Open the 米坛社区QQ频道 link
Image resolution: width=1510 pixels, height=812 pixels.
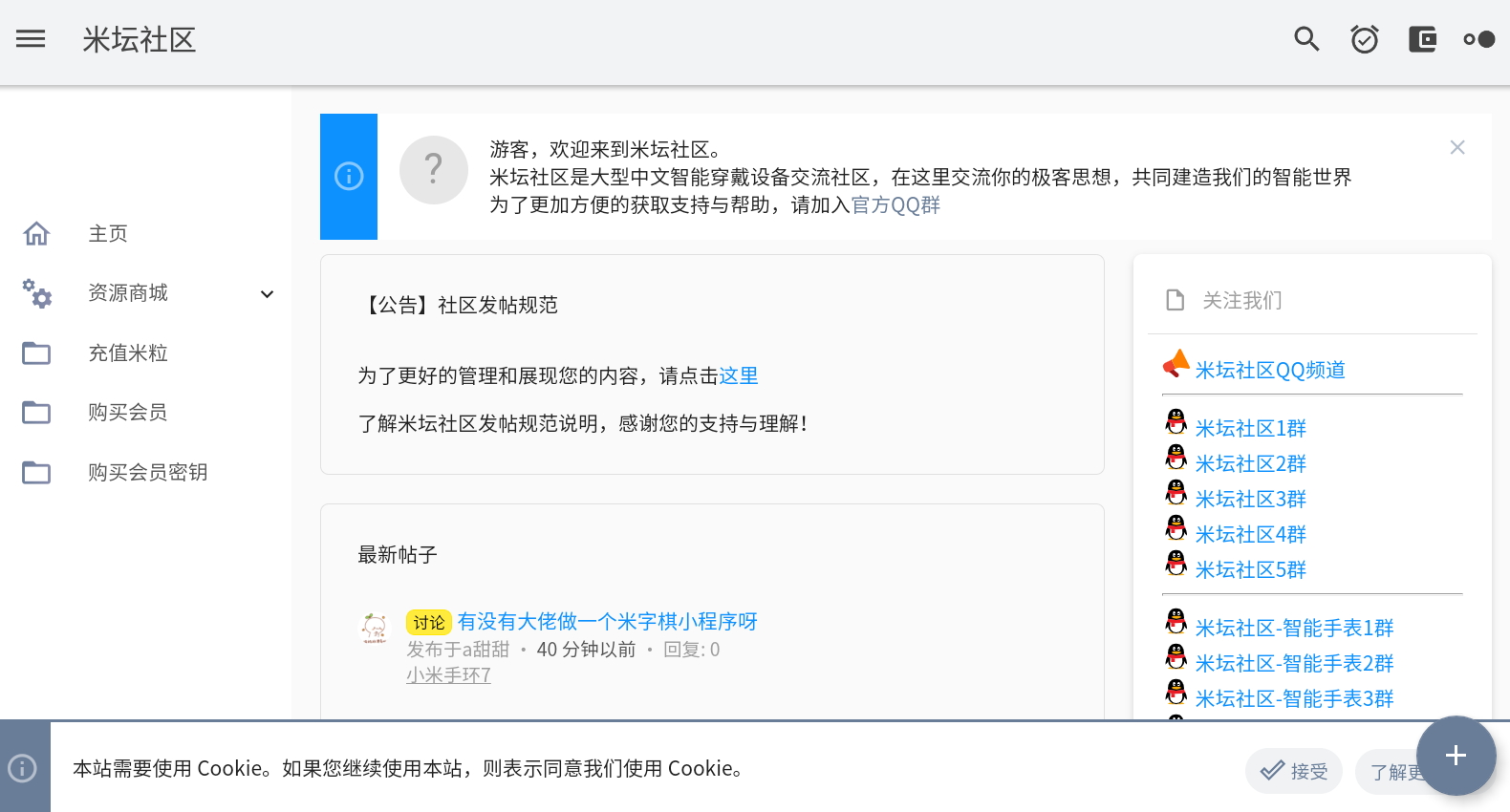point(1270,371)
